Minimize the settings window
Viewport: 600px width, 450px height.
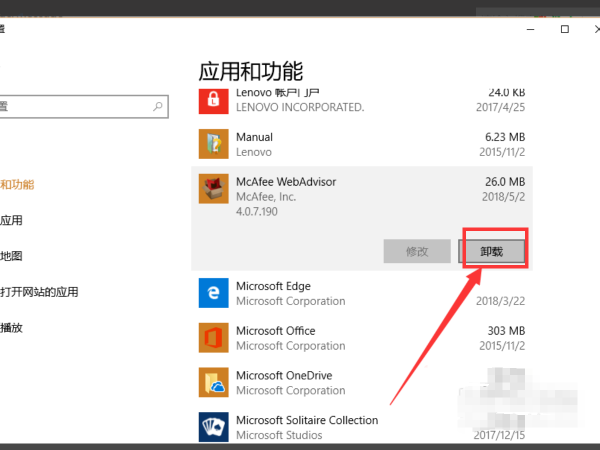pos(530,29)
